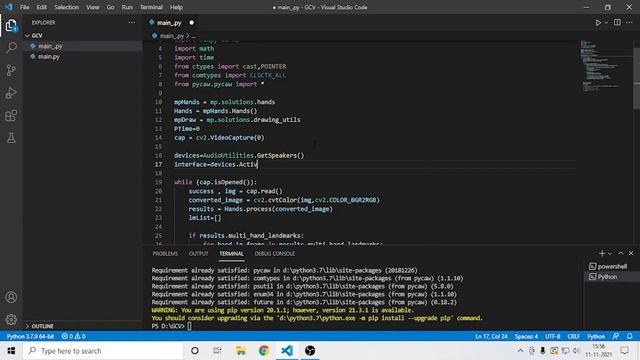The width and height of the screenshot is (640, 360).
Task: Open the Windows Start menu
Action: [x=11, y=351]
